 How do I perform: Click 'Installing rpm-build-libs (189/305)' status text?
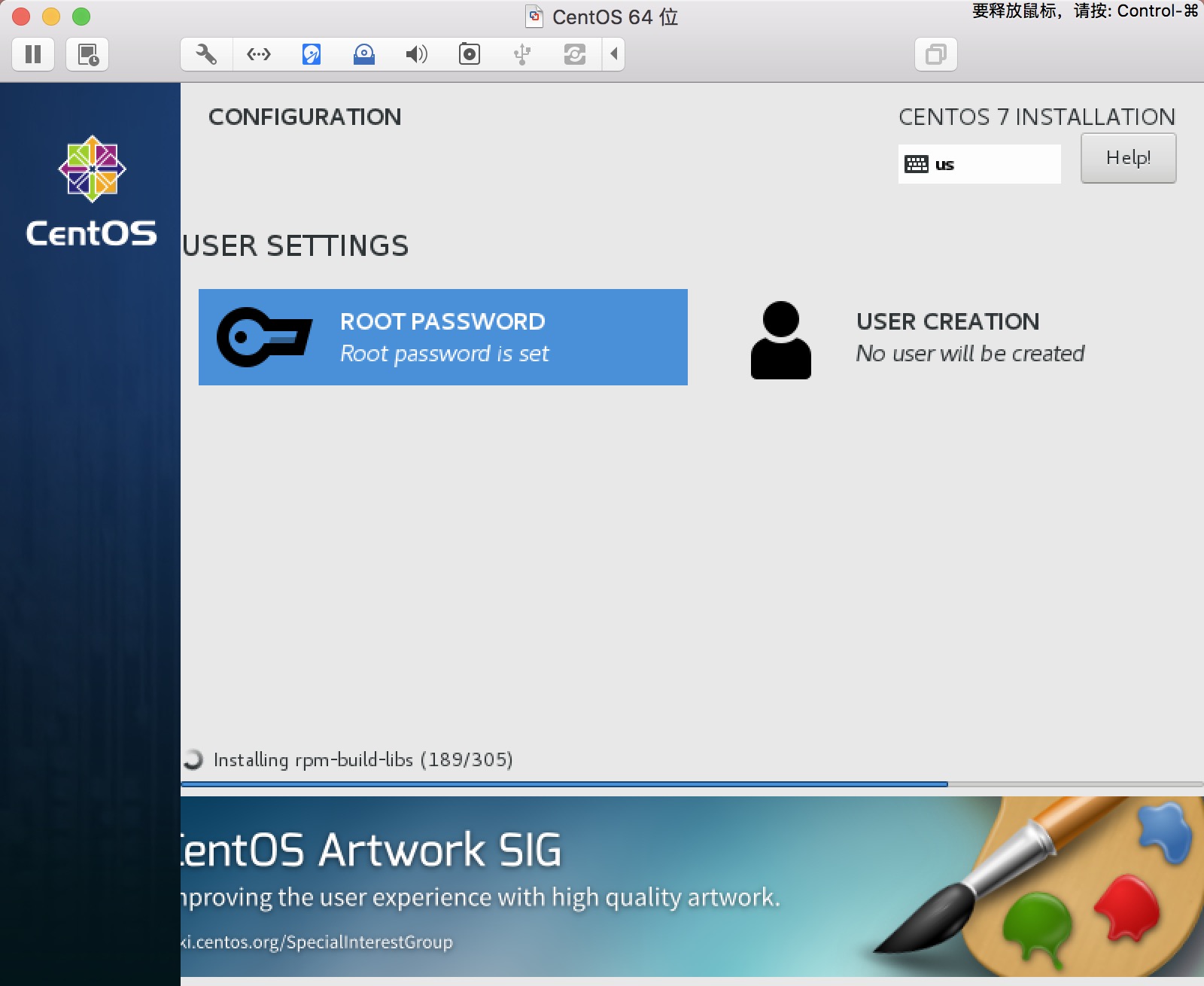pos(363,759)
